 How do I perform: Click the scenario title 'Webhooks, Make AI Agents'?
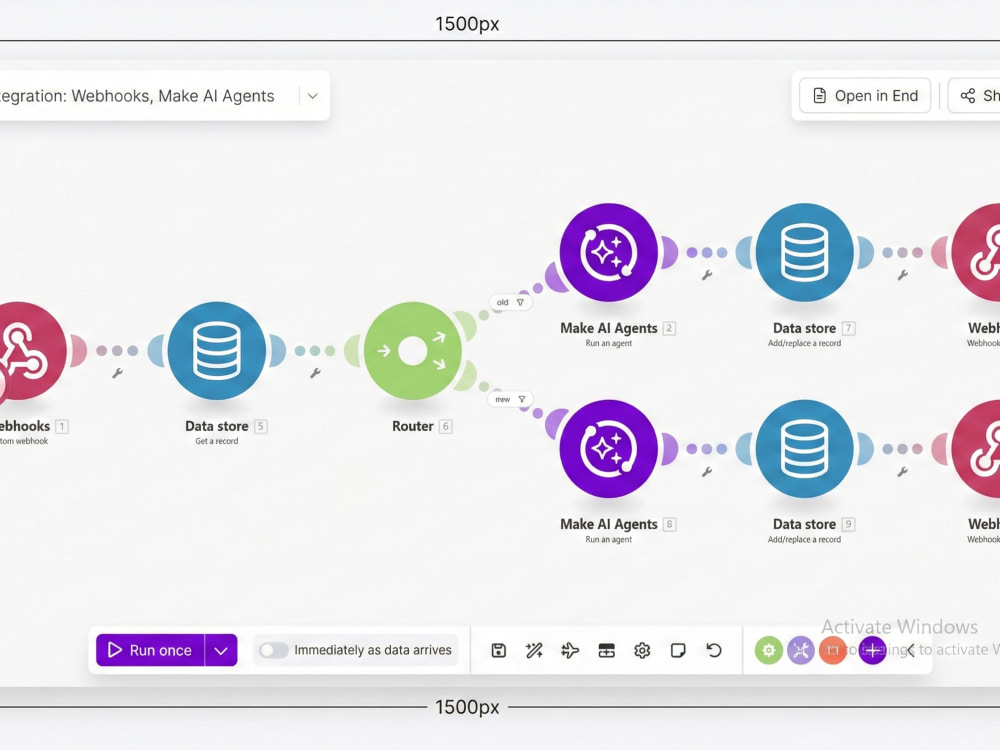click(x=173, y=96)
